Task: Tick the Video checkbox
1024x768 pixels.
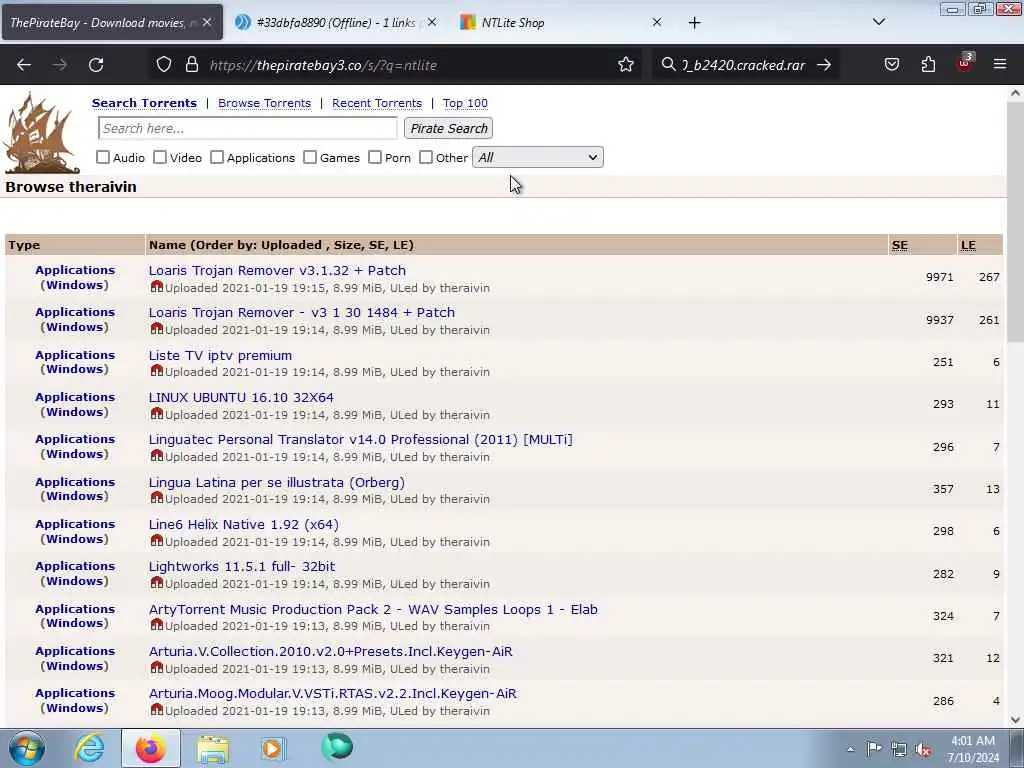Action: click(x=160, y=157)
